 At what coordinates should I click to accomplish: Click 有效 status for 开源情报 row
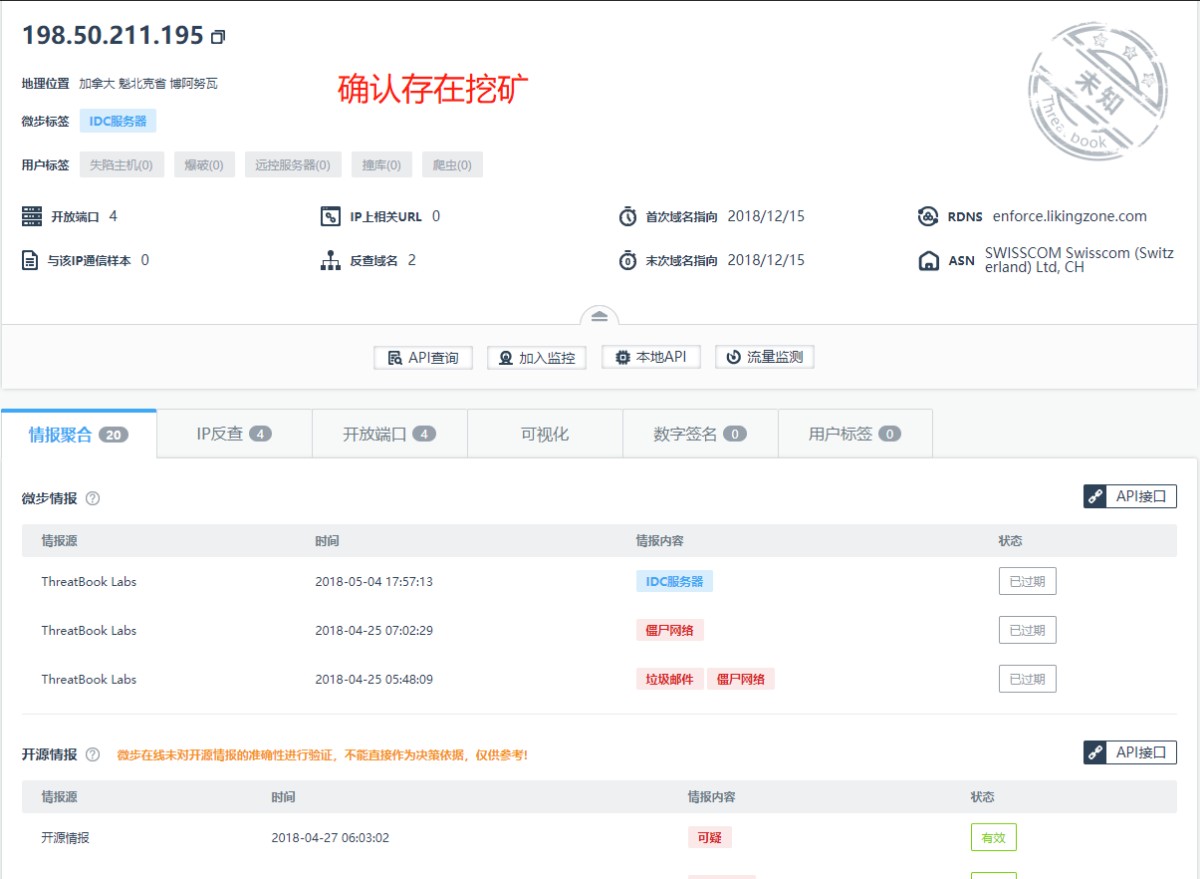pyautogui.click(x=993, y=837)
